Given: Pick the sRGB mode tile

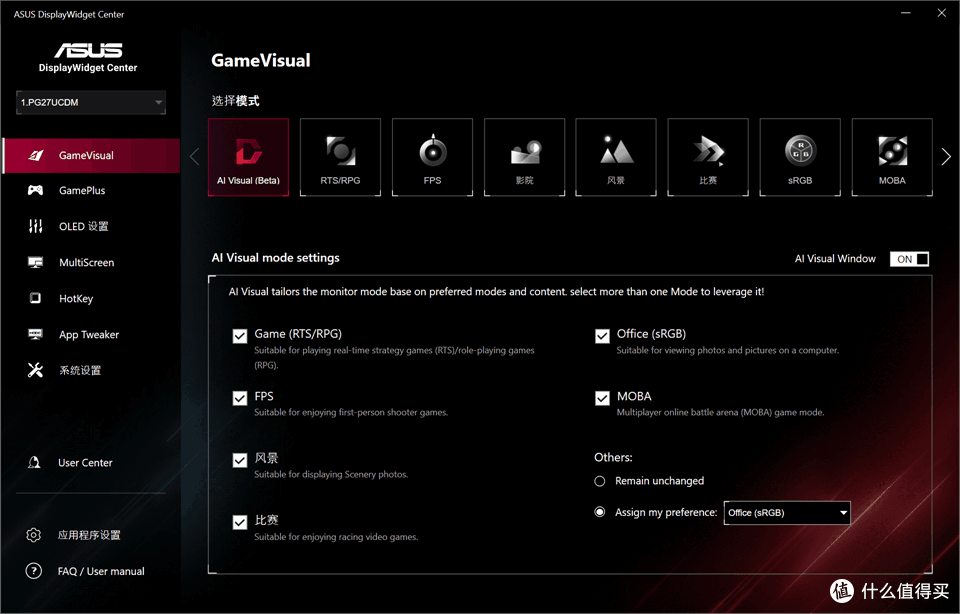Looking at the screenshot, I should [x=800, y=157].
